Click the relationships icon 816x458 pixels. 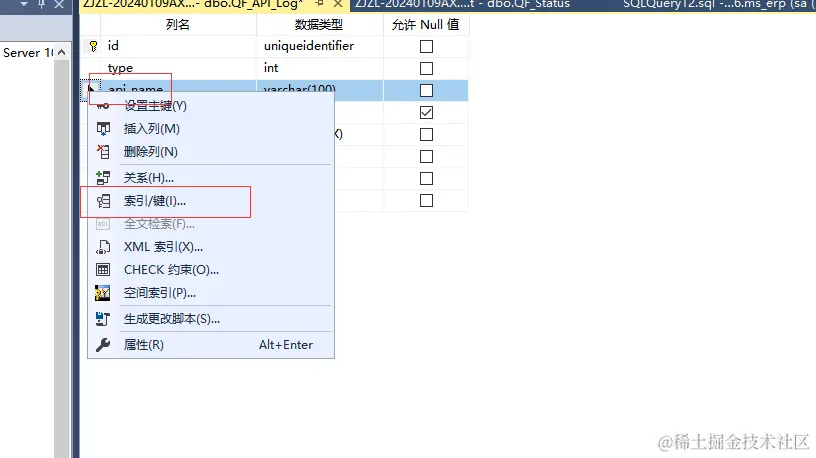pos(103,178)
